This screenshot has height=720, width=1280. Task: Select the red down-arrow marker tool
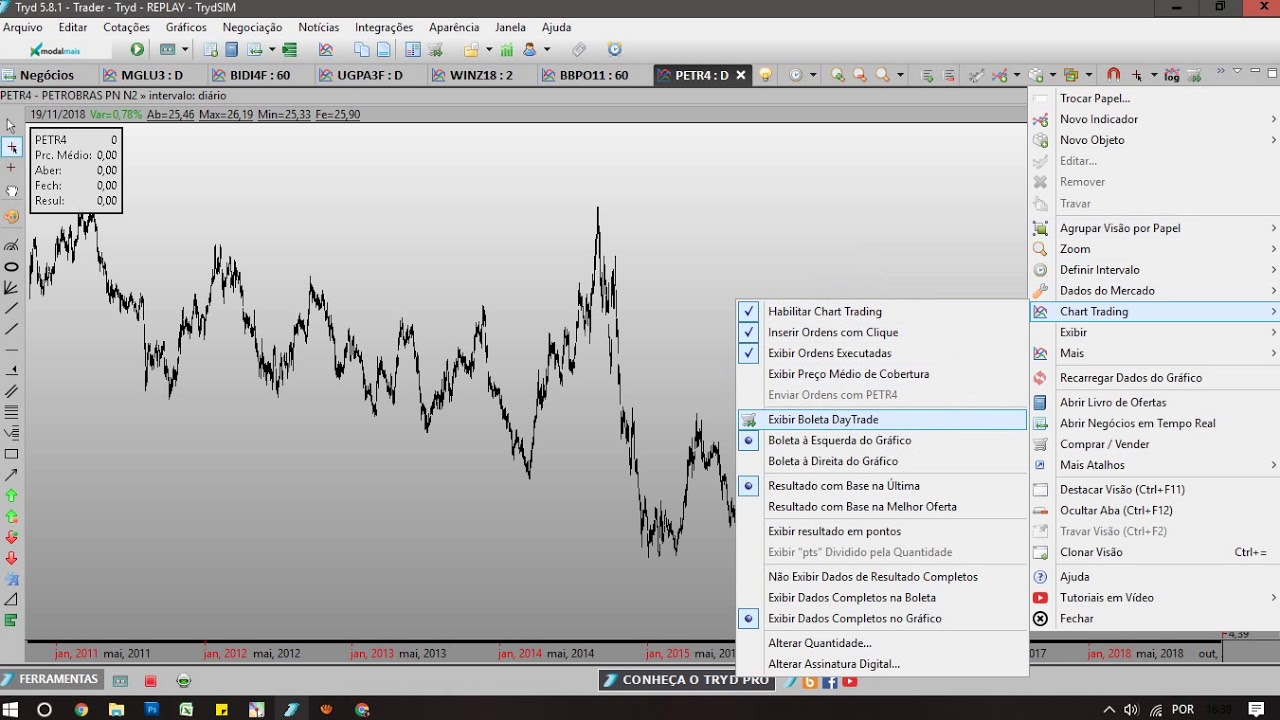click(11, 558)
